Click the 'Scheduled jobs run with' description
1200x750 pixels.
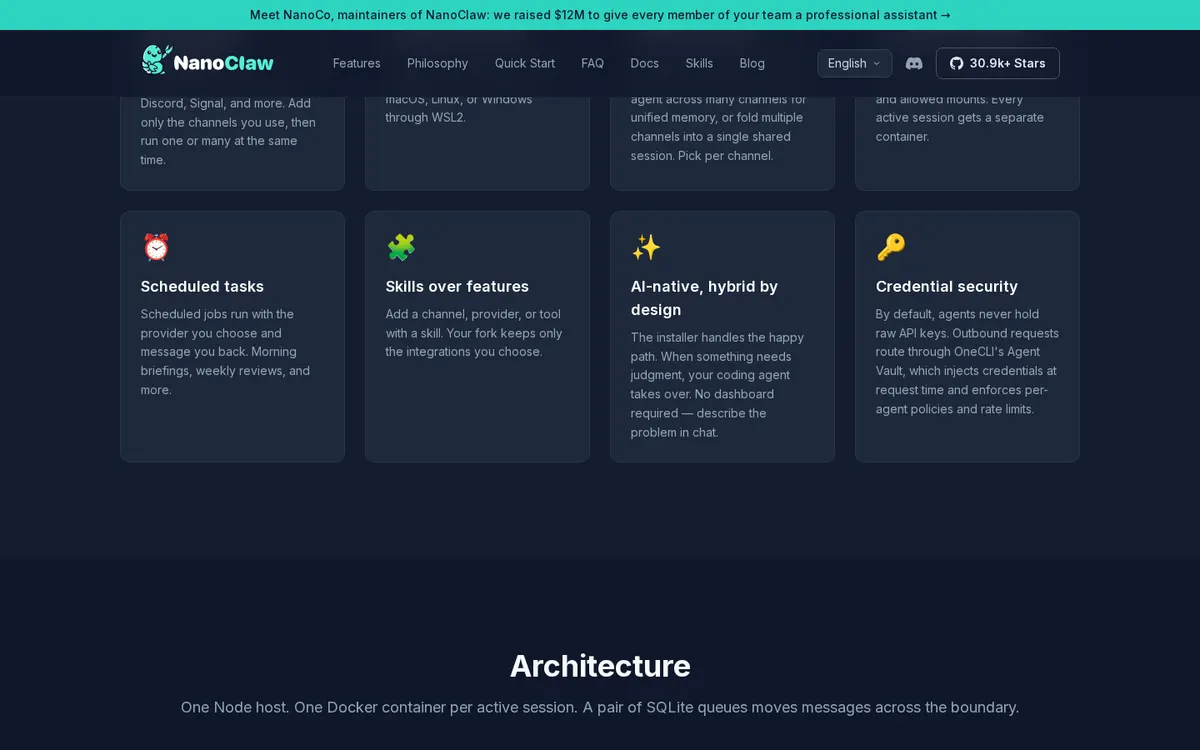pos(227,352)
